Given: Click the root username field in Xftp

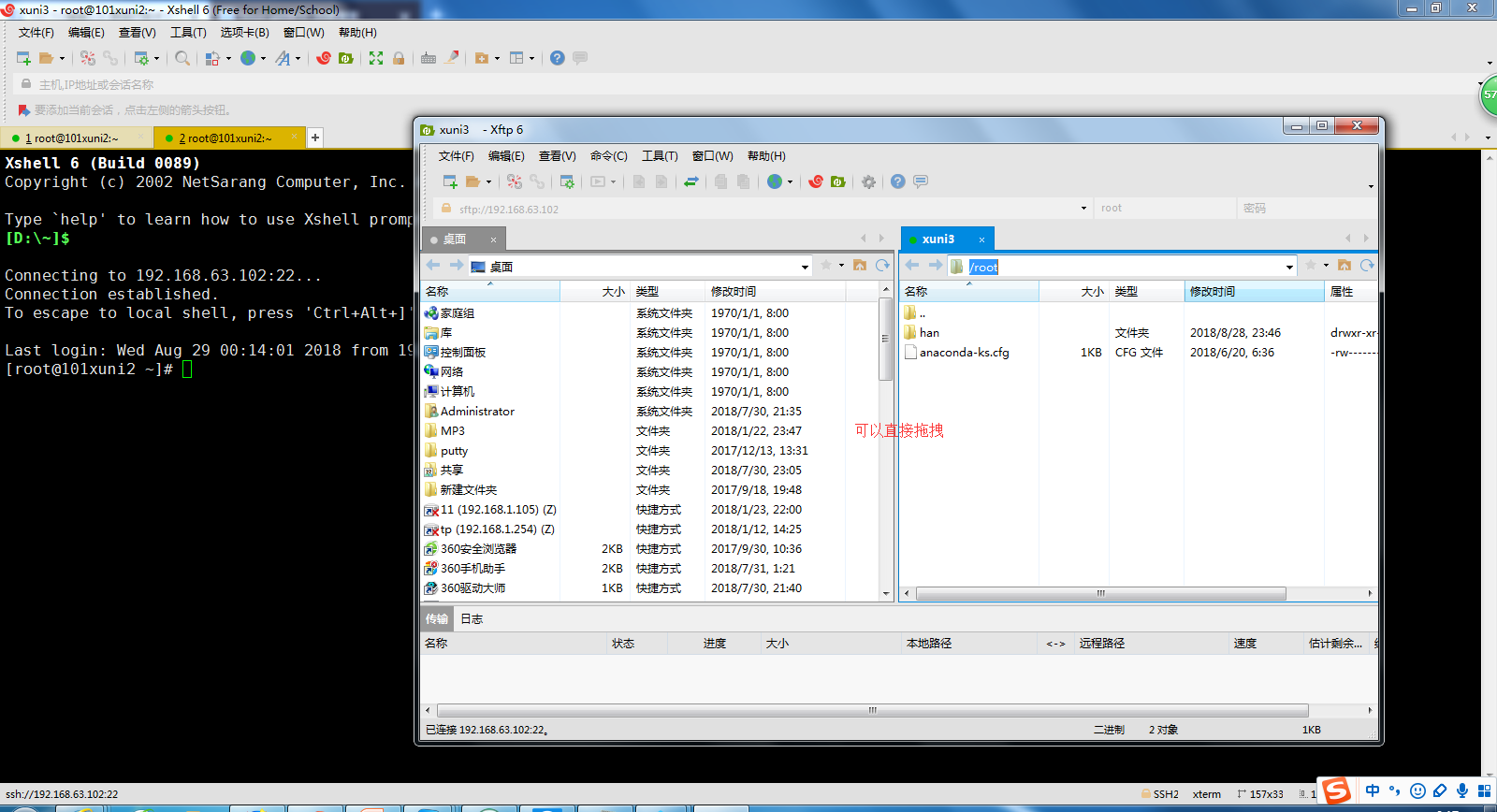Looking at the screenshot, I should pos(1165,208).
